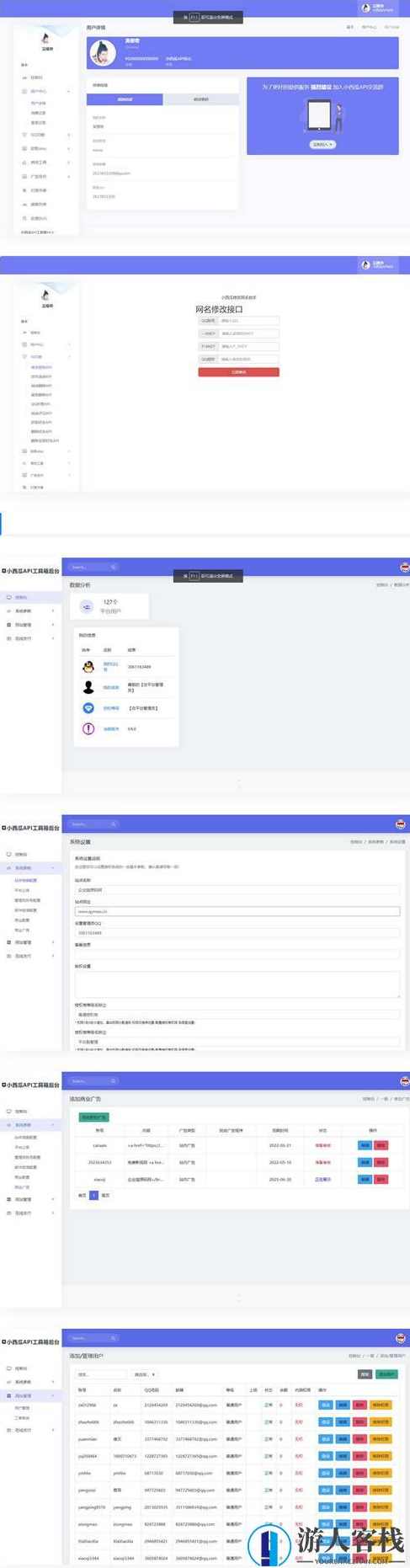Click 网站管理 icon in 添加商业广告 sidebar
Screen dimensions: 410x1568
(x=9, y=1199)
